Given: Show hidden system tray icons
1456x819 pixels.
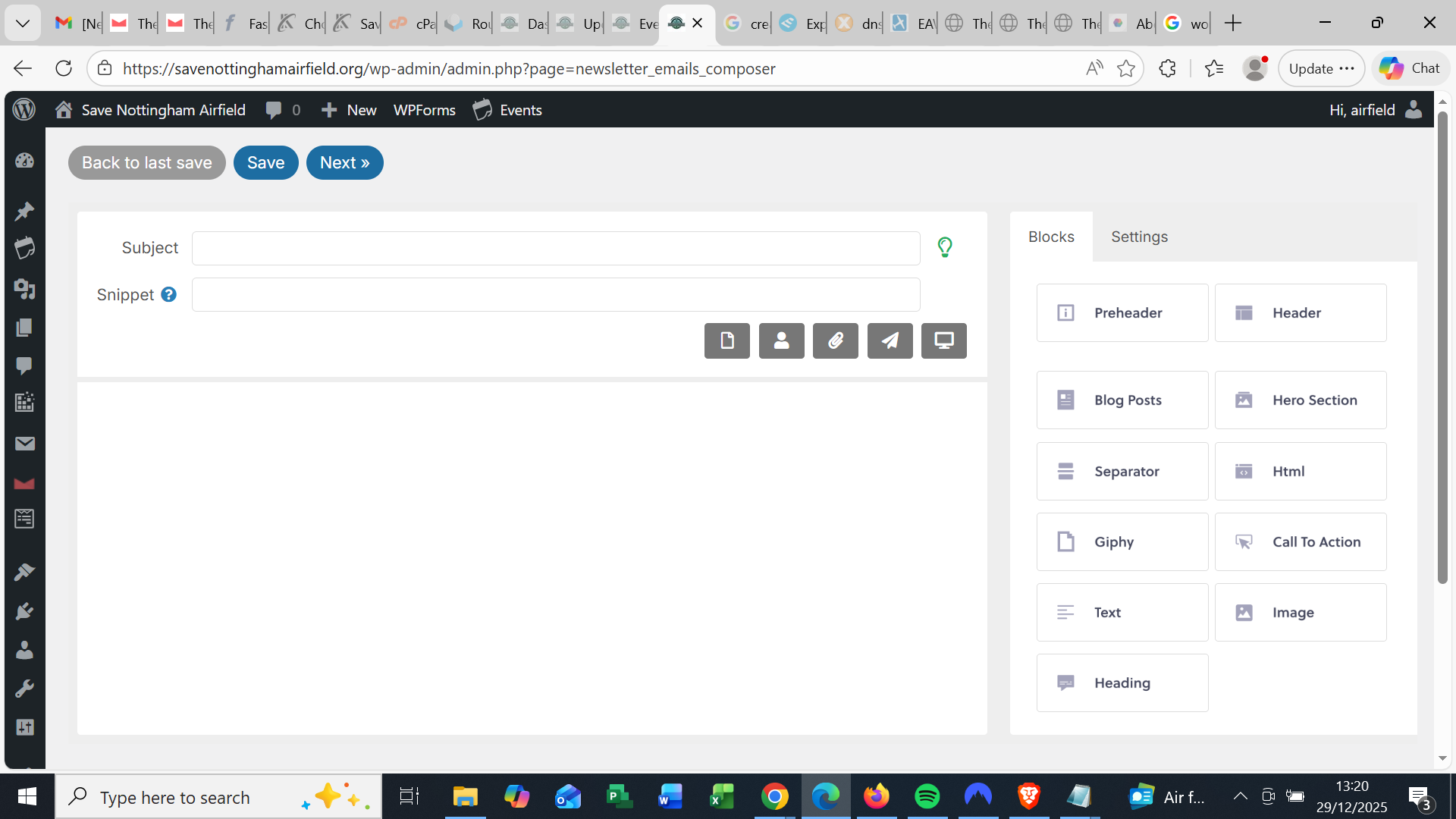Looking at the screenshot, I should (1240, 796).
